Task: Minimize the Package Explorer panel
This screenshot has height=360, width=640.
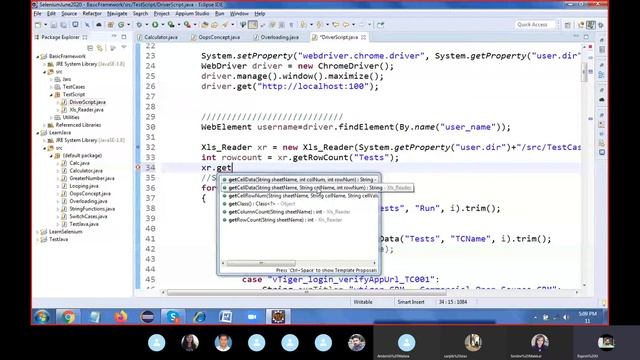Action: point(114,37)
